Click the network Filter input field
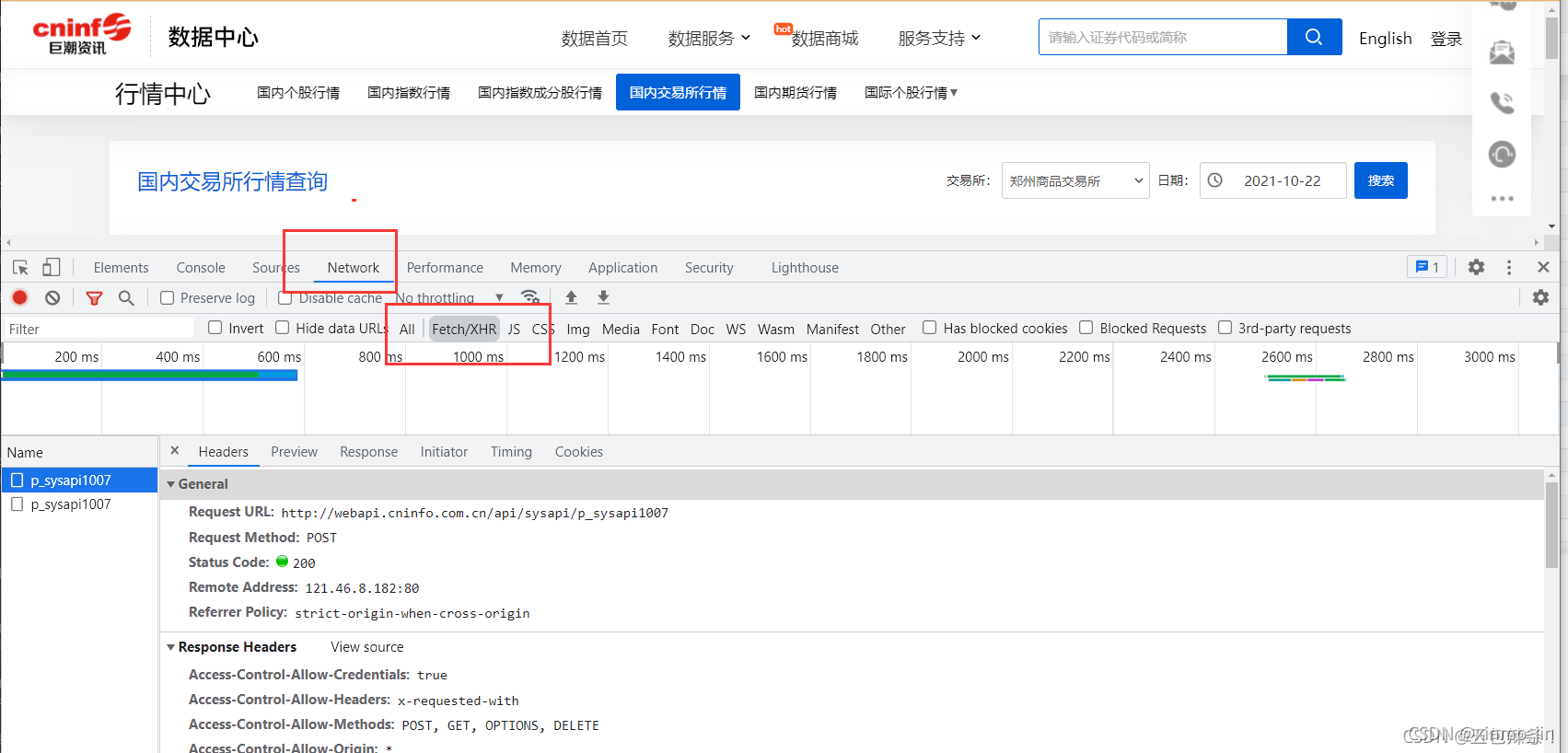This screenshot has height=753, width=1568. point(99,329)
